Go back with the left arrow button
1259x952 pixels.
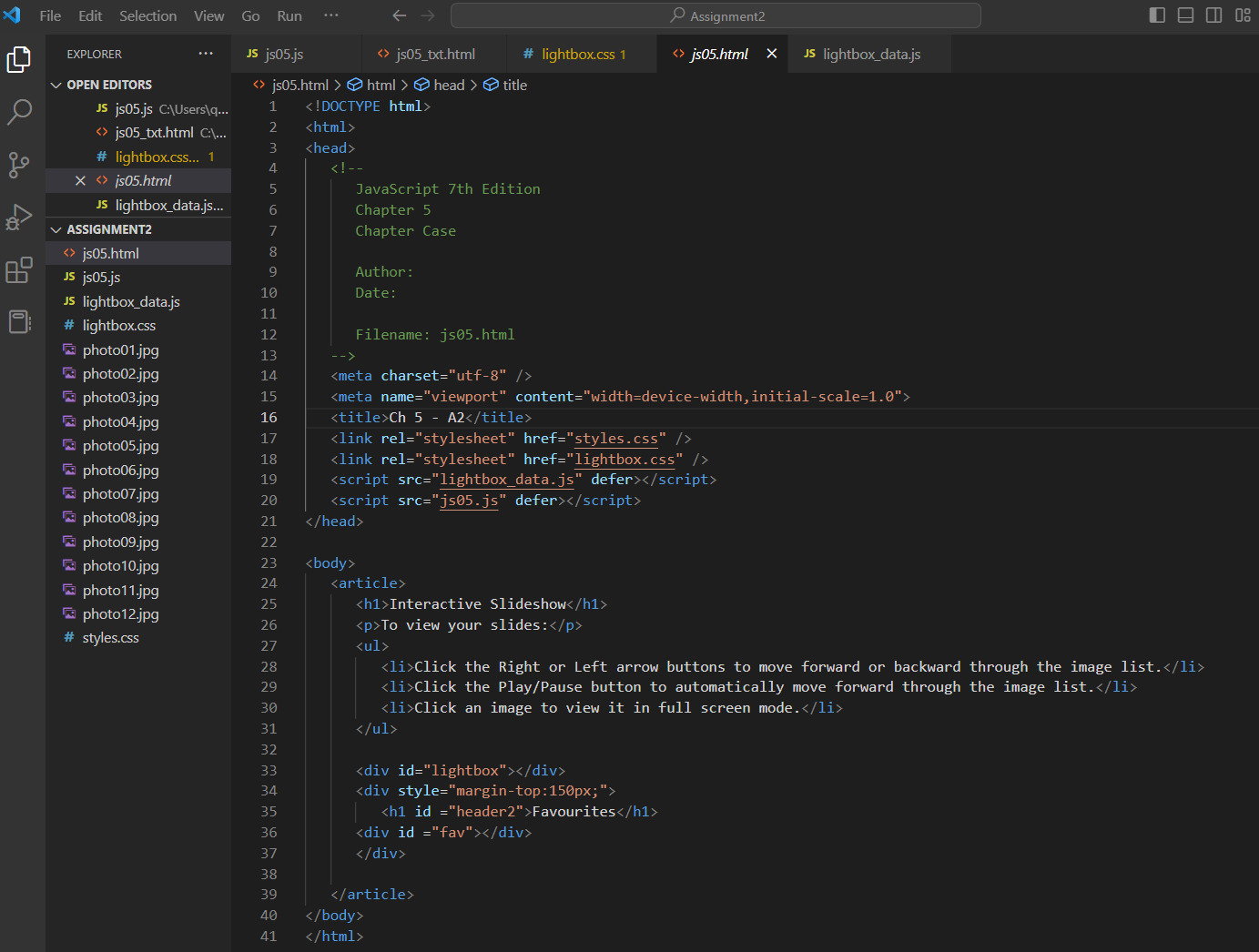399,15
